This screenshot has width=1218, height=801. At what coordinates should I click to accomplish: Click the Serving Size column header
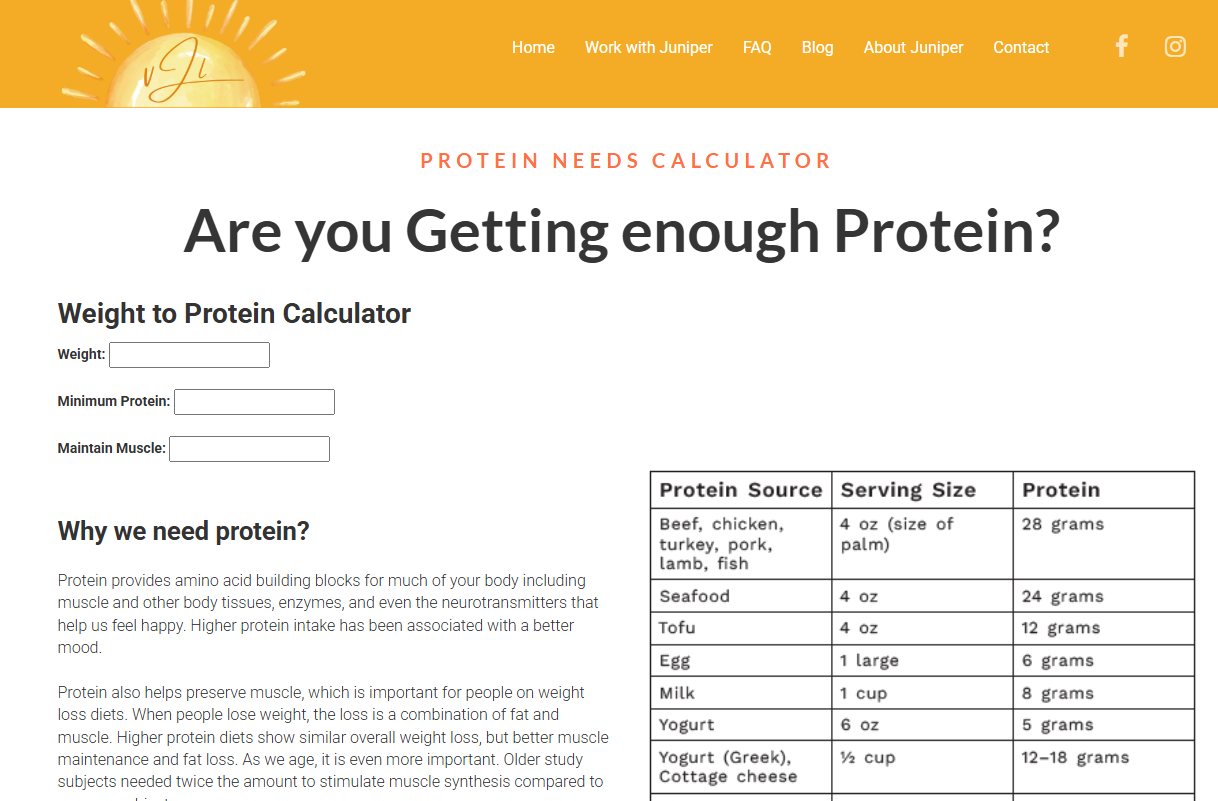point(908,490)
